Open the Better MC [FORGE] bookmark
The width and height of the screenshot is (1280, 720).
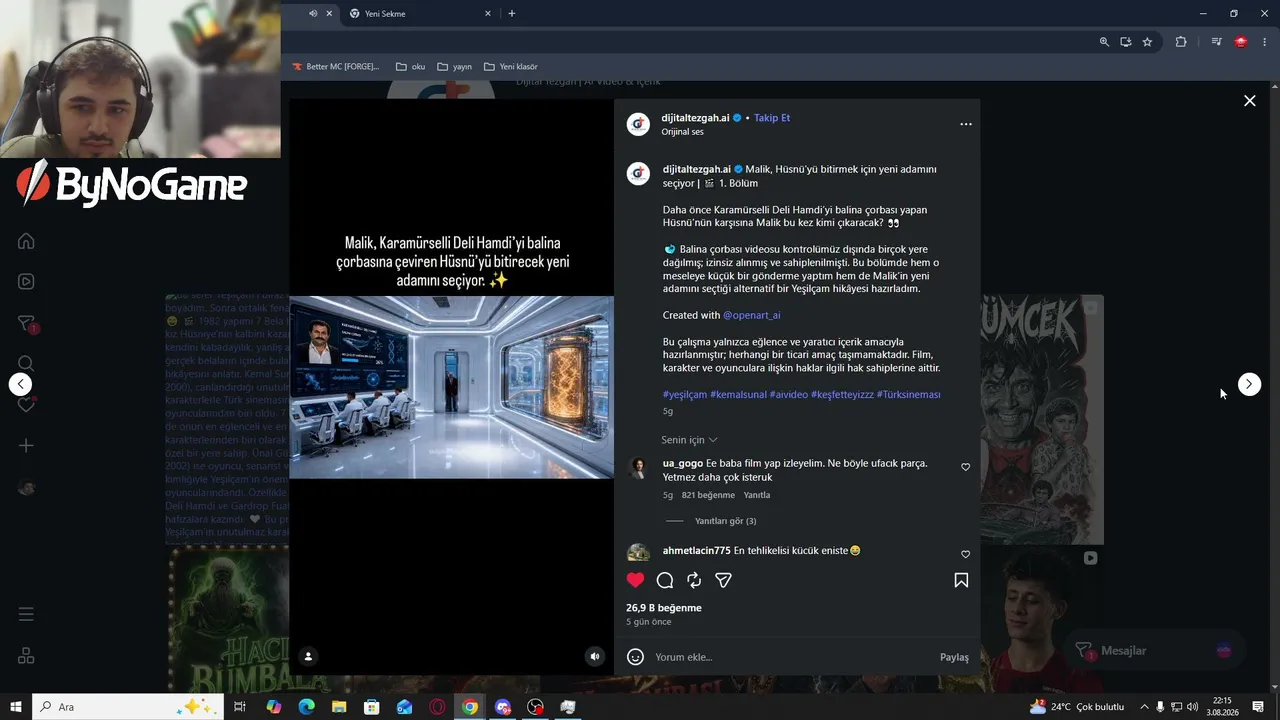[x=335, y=67]
